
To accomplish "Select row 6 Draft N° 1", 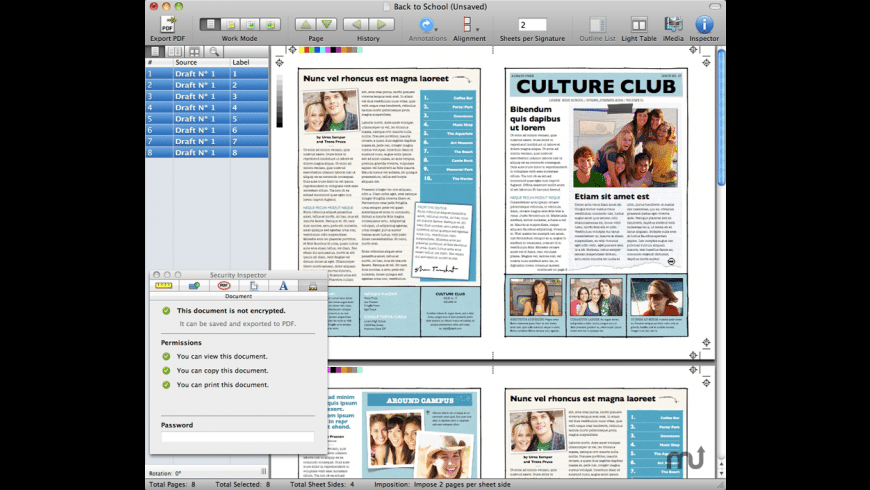I will point(207,130).
